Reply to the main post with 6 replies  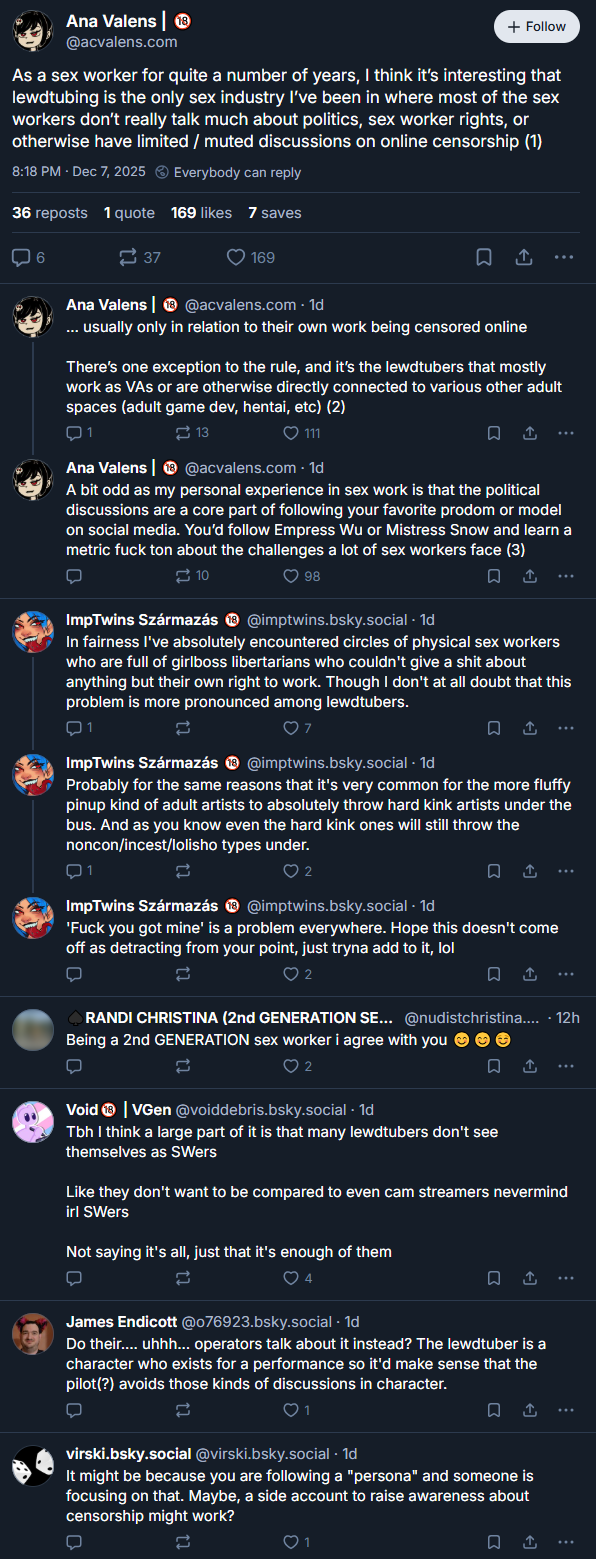click(28, 257)
